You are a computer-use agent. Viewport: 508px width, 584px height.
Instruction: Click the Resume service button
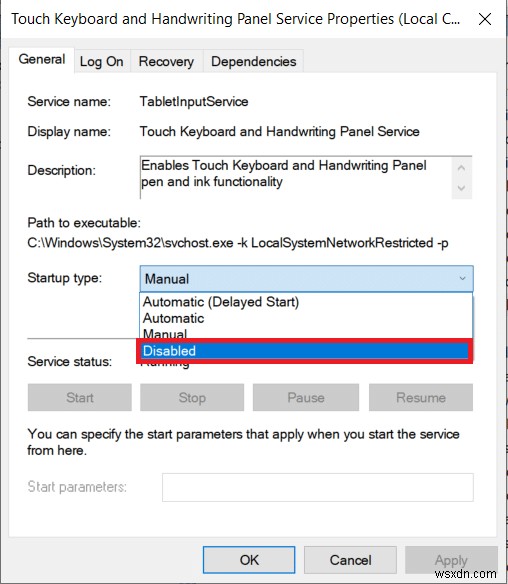421,397
